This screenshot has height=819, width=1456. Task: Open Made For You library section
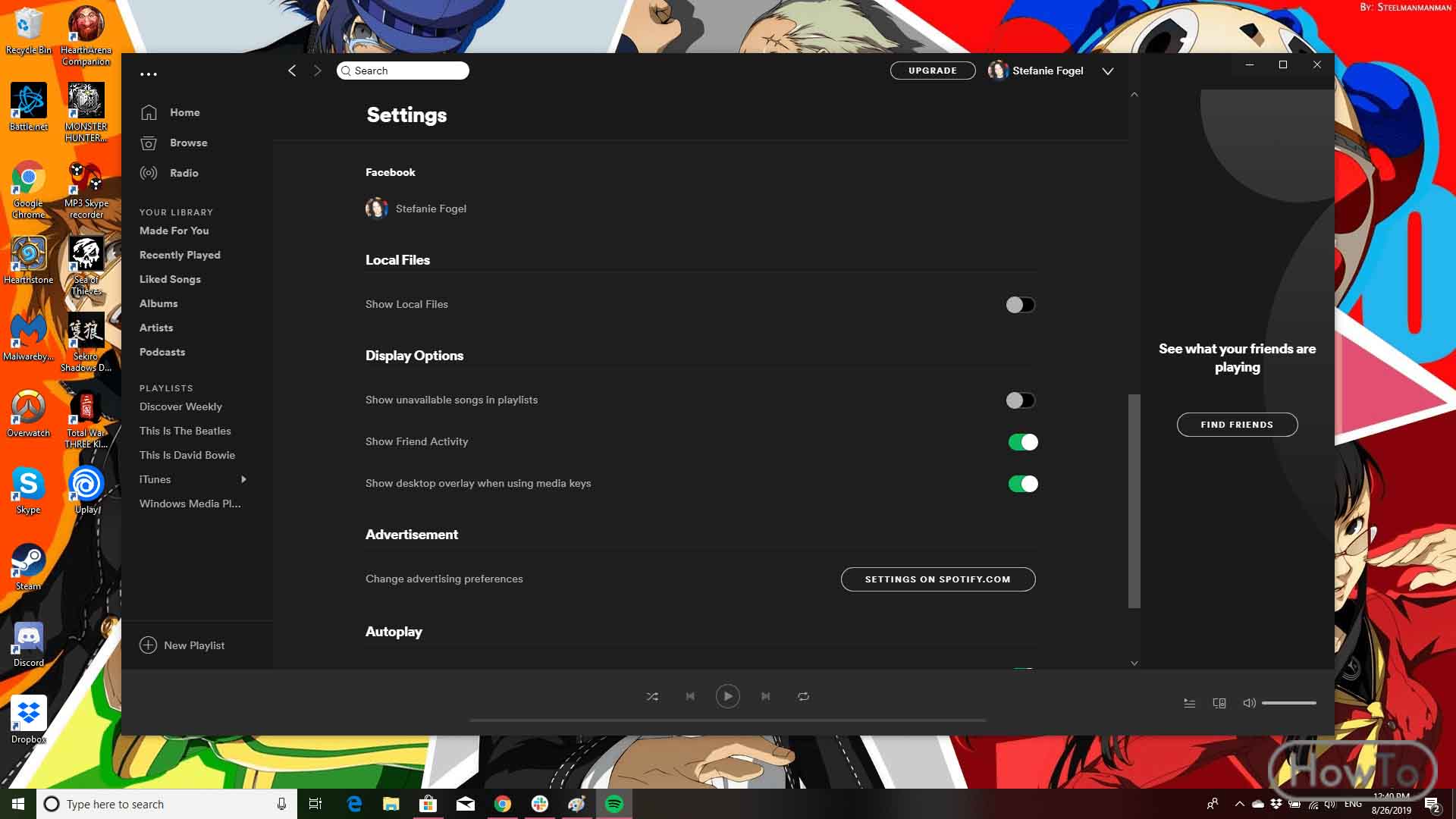[174, 231]
